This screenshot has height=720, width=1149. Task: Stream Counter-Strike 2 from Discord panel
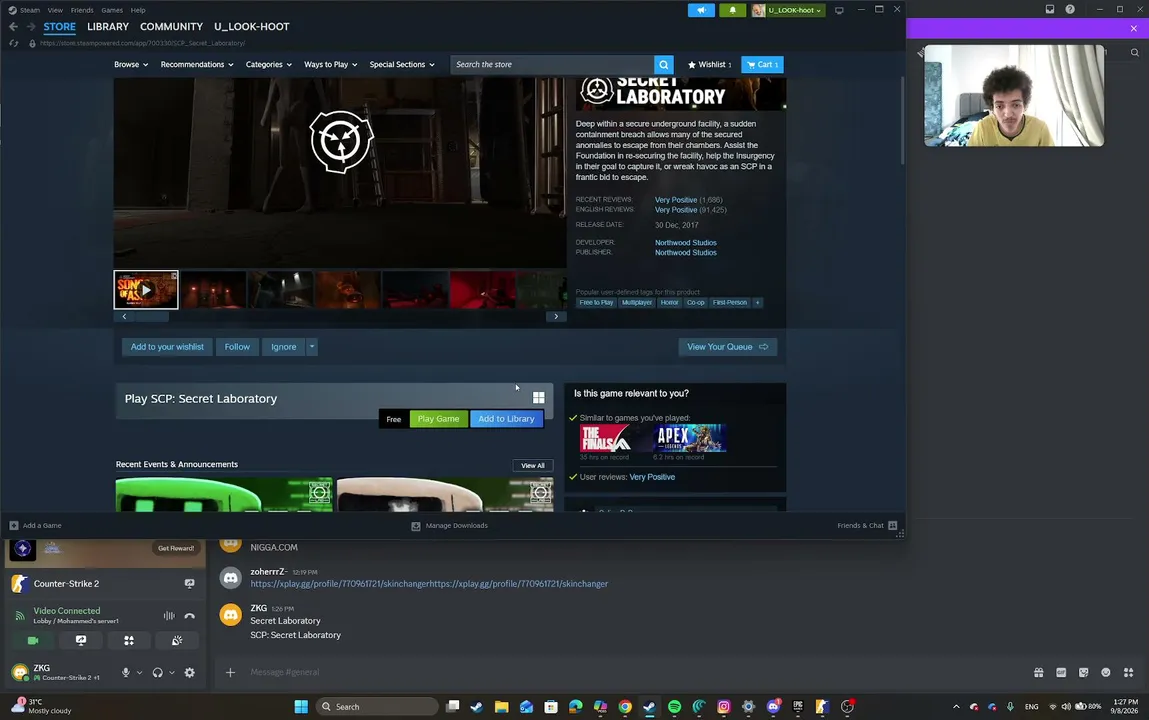point(190,584)
